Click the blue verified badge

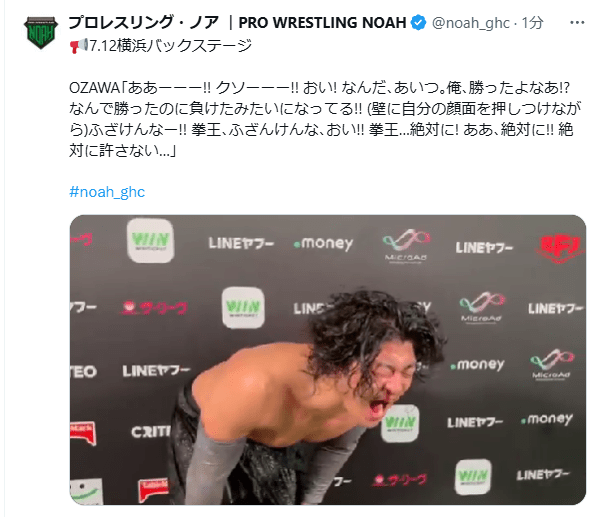click(418, 23)
